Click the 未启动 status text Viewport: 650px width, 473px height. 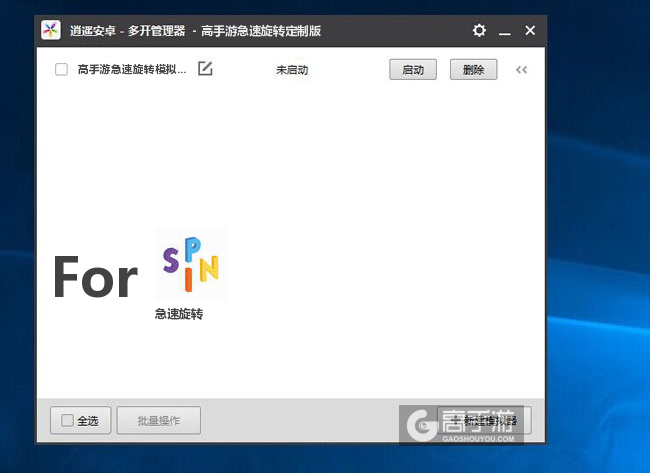coord(292,70)
